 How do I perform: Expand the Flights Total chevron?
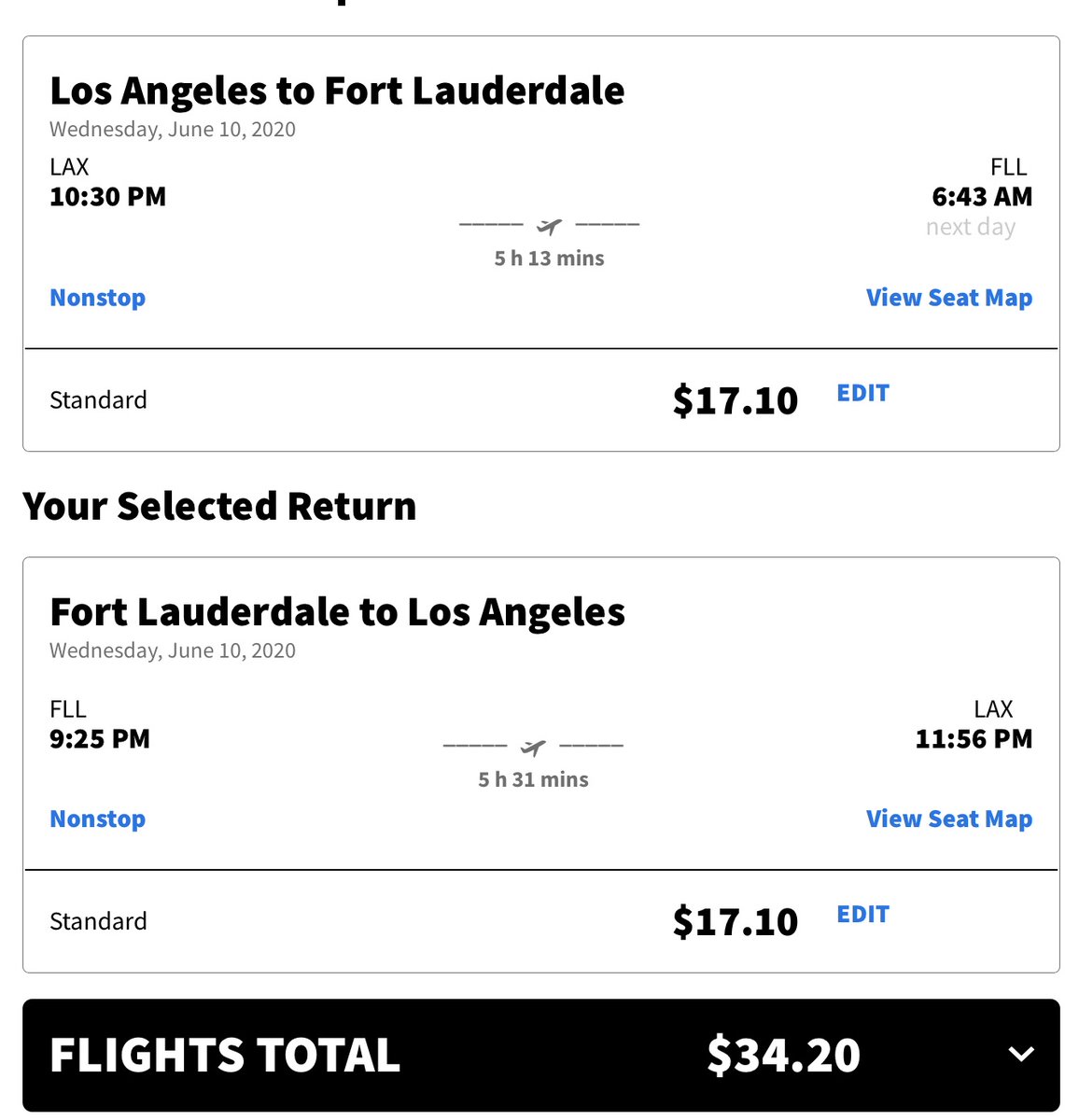click(1021, 1055)
